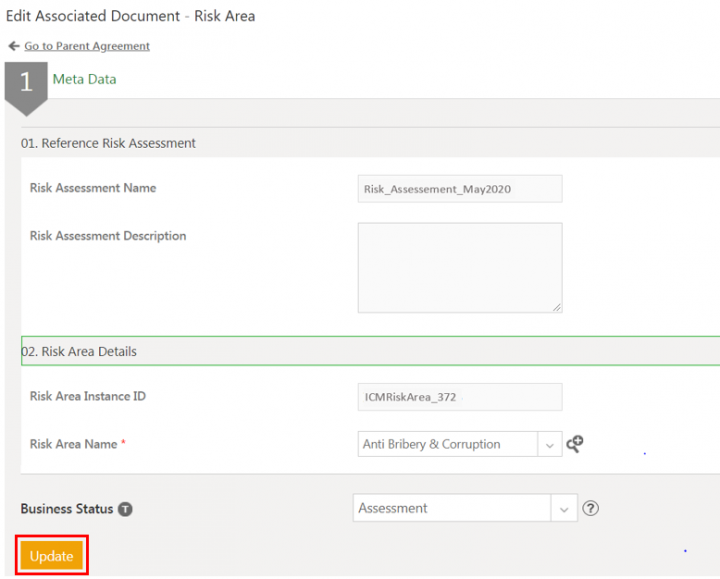The height and width of the screenshot is (579, 720).
Task: Click the Risk Area Instance ID field
Action: click(460, 397)
